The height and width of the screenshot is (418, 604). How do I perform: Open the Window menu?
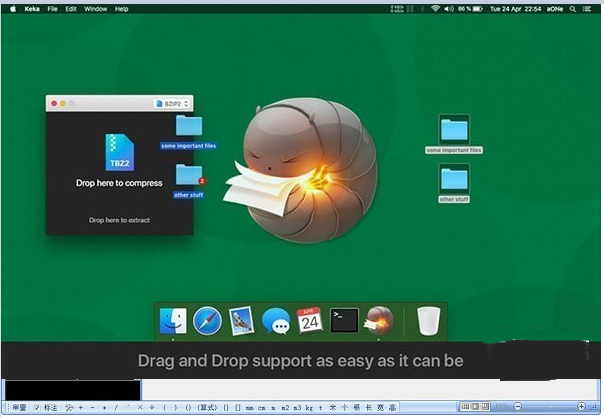tap(96, 9)
